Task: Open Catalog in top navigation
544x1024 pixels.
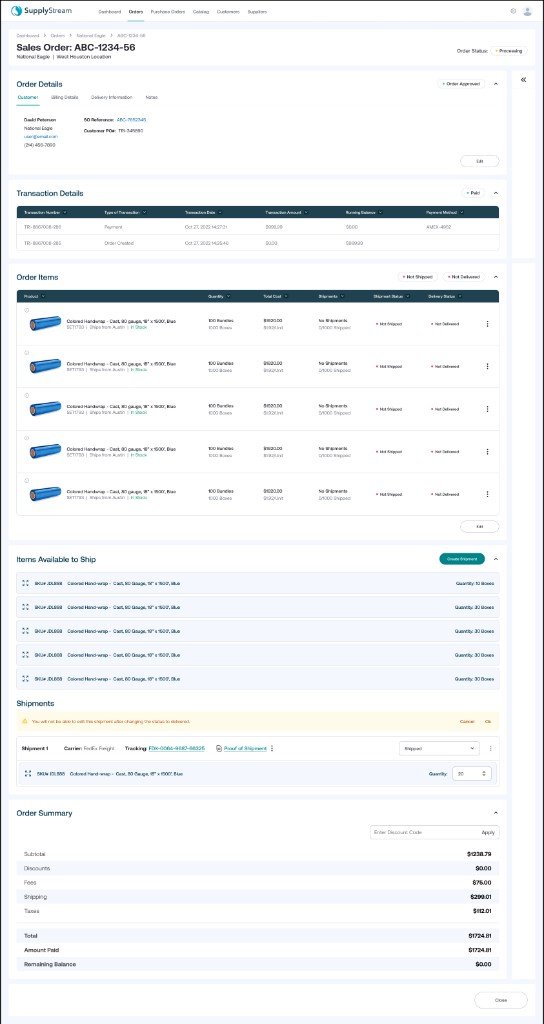Action: (x=201, y=12)
